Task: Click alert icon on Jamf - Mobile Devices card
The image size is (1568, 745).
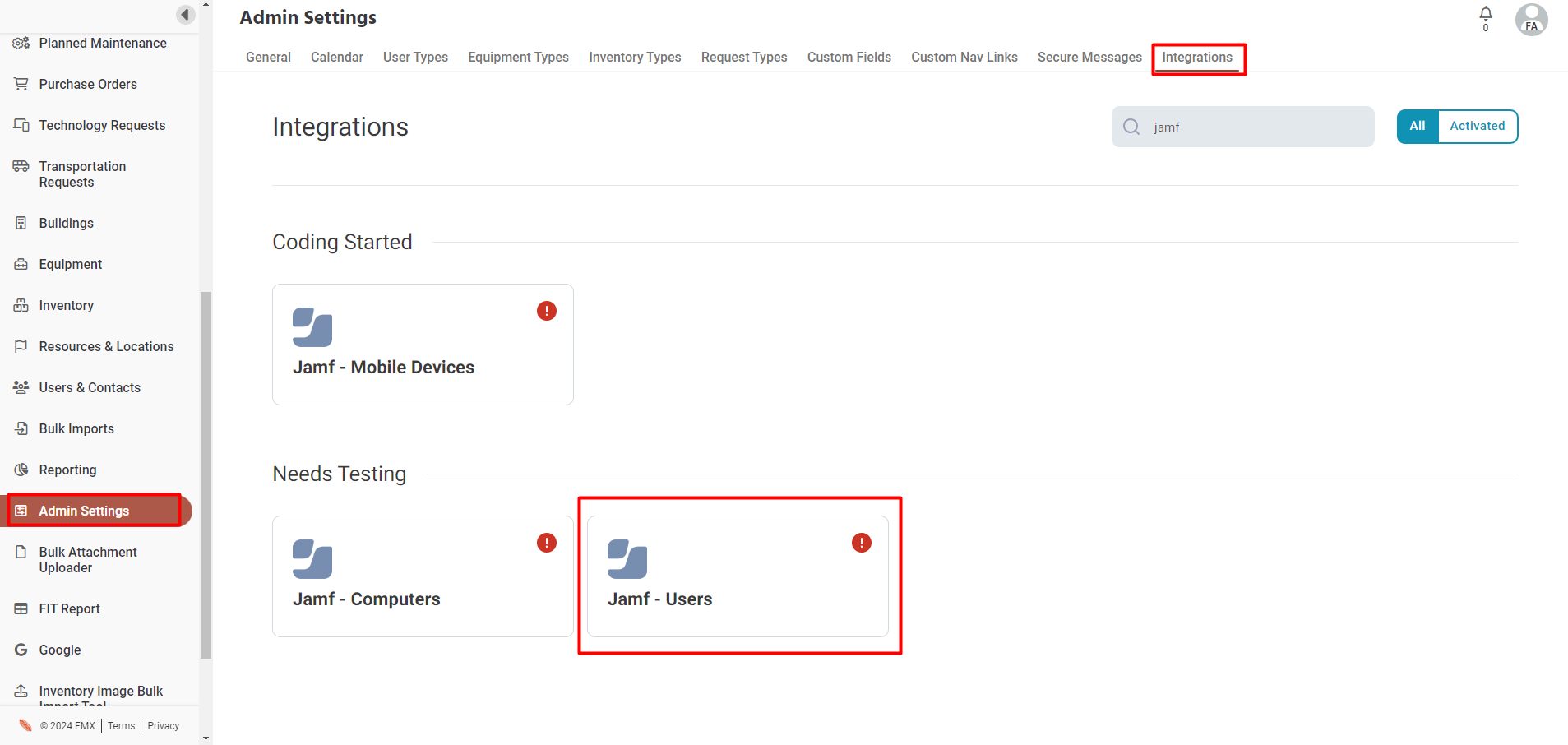Action: pyautogui.click(x=547, y=311)
